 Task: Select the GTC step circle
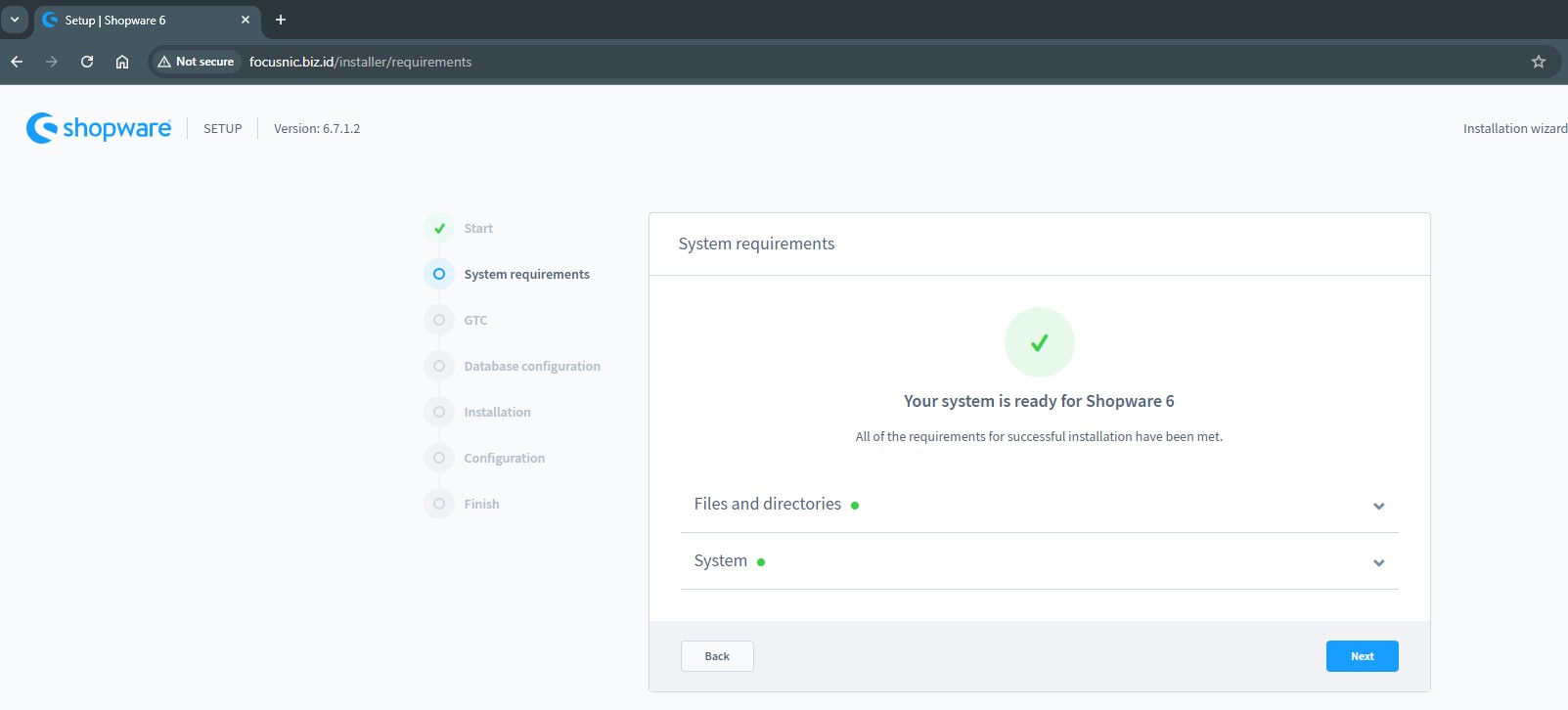point(439,320)
